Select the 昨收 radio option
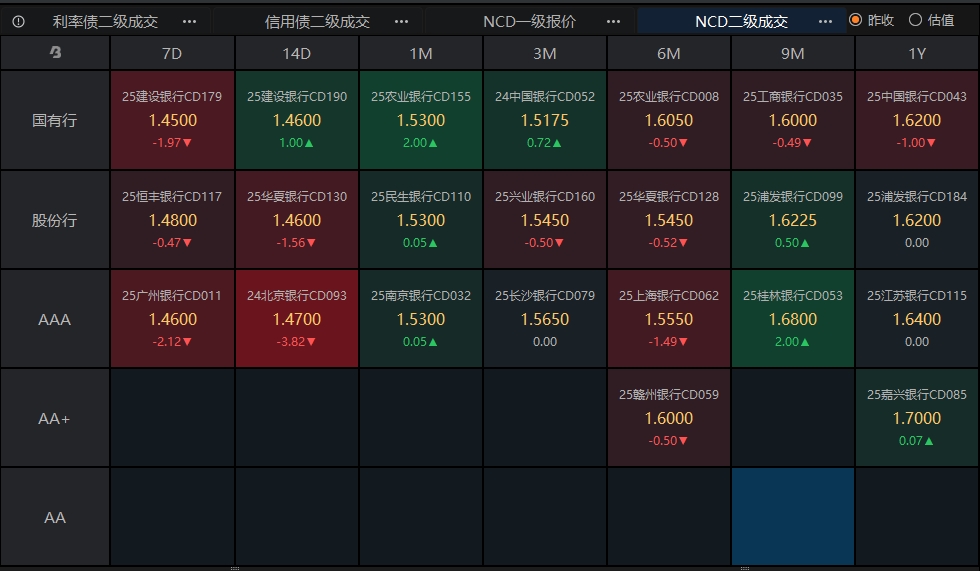This screenshot has width=980, height=571. click(x=872, y=20)
